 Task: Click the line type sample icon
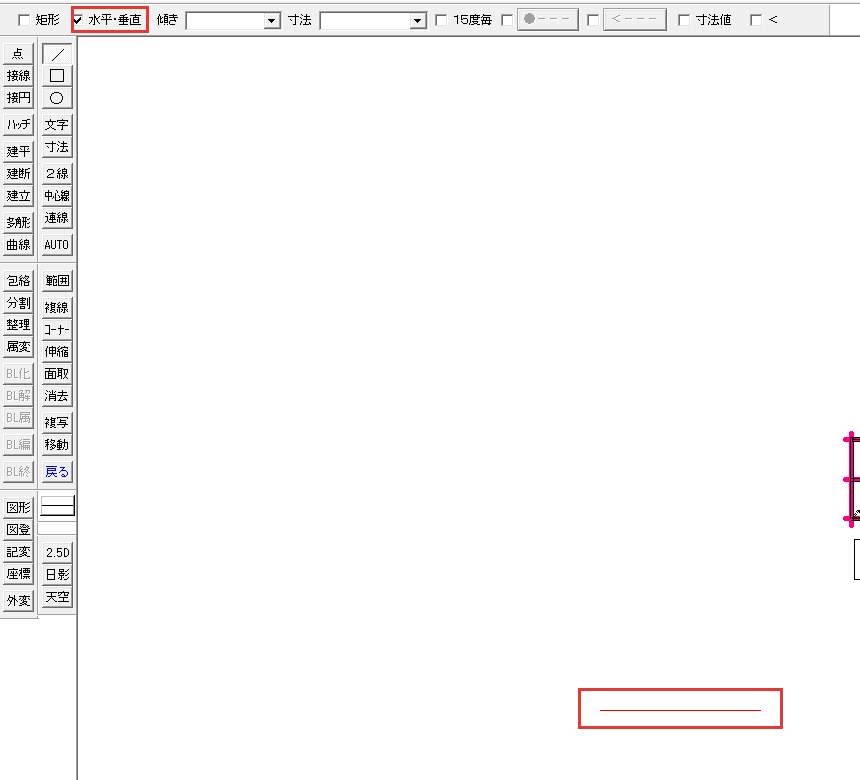pyautogui.click(x=58, y=506)
